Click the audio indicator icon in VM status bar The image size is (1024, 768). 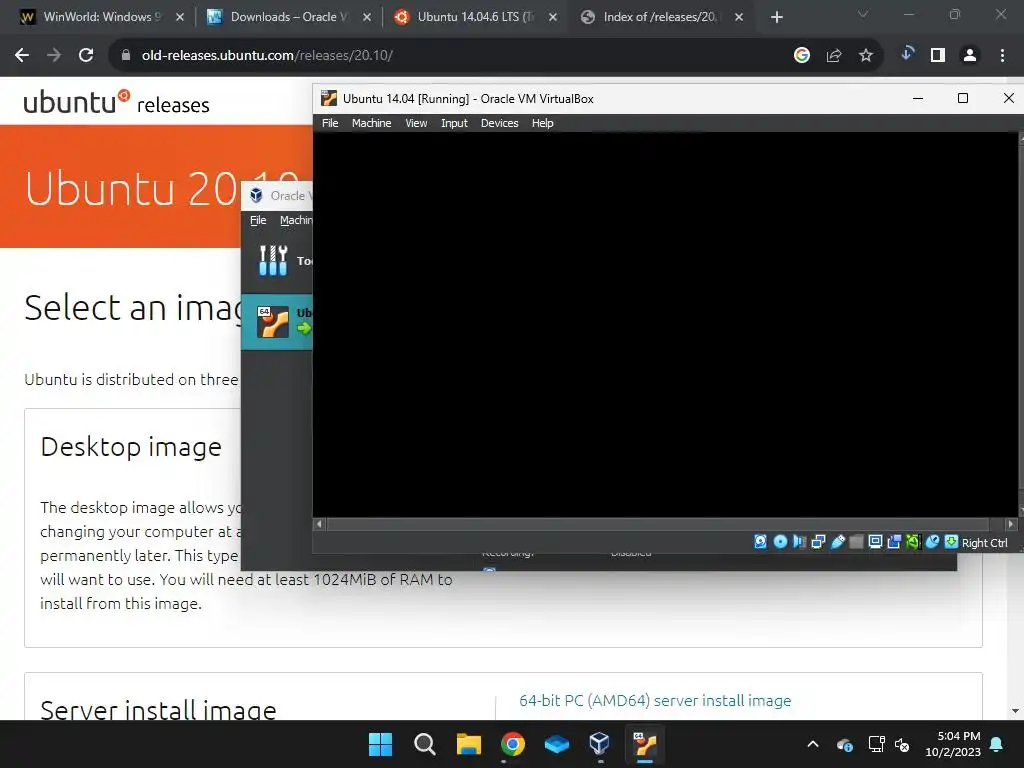pos(799,541)
